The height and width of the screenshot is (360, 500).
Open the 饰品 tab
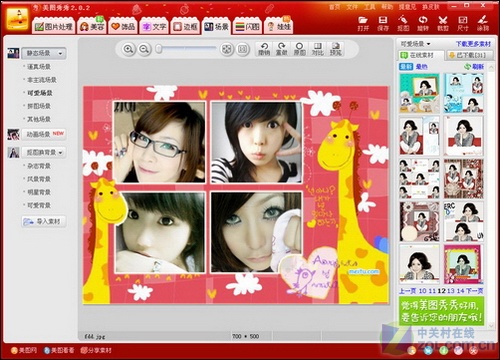pyautogui.click(x=123, y=27)
